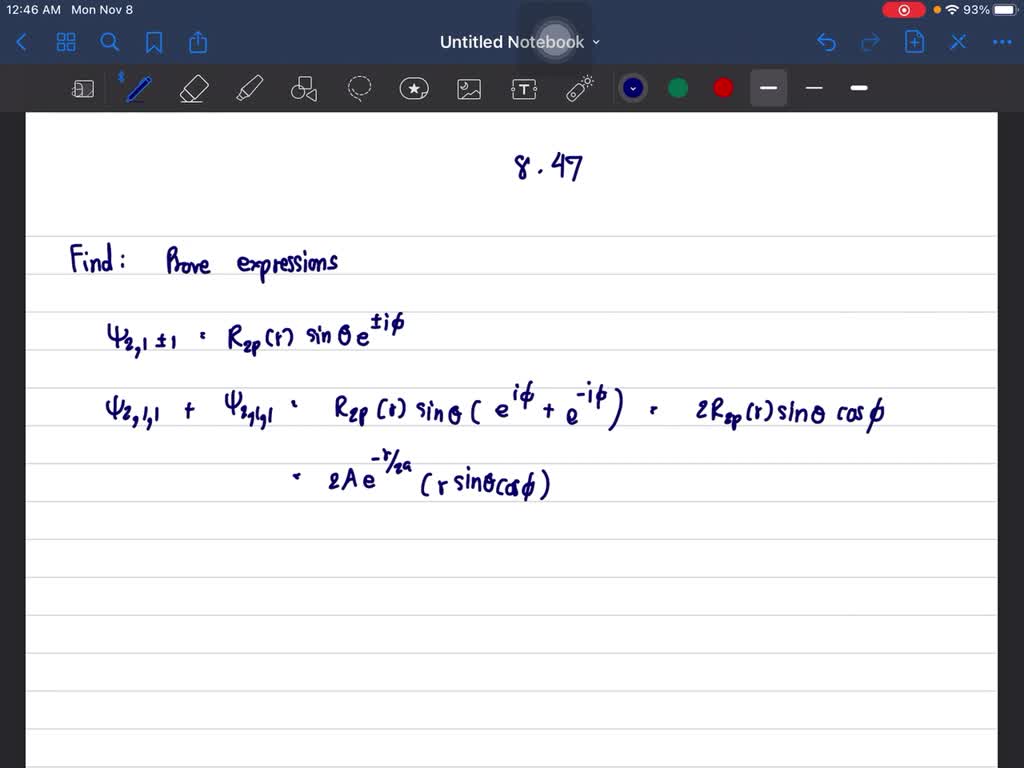
Task: Open the Untitled Notebook title dropdown
Action: click(595, 42)
